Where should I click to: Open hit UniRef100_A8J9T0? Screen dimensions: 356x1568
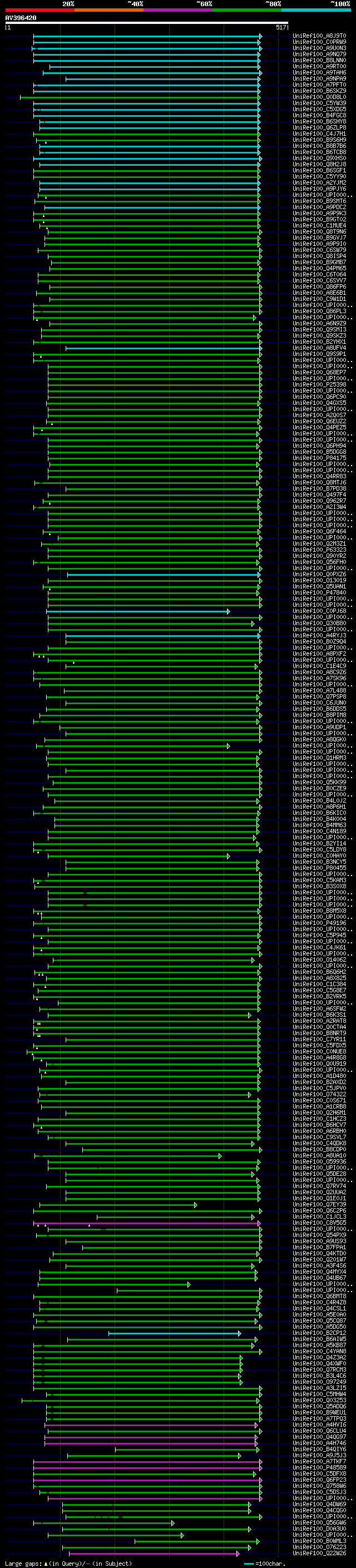[319, 36]
